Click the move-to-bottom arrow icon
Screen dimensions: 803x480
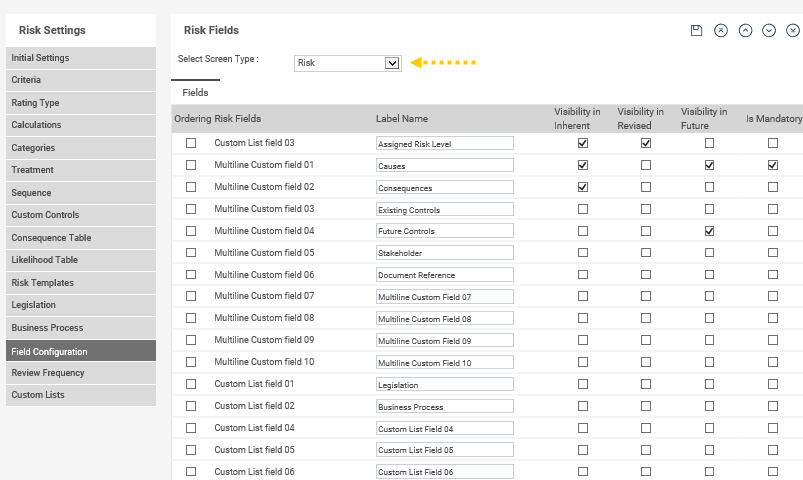point(793,31)
